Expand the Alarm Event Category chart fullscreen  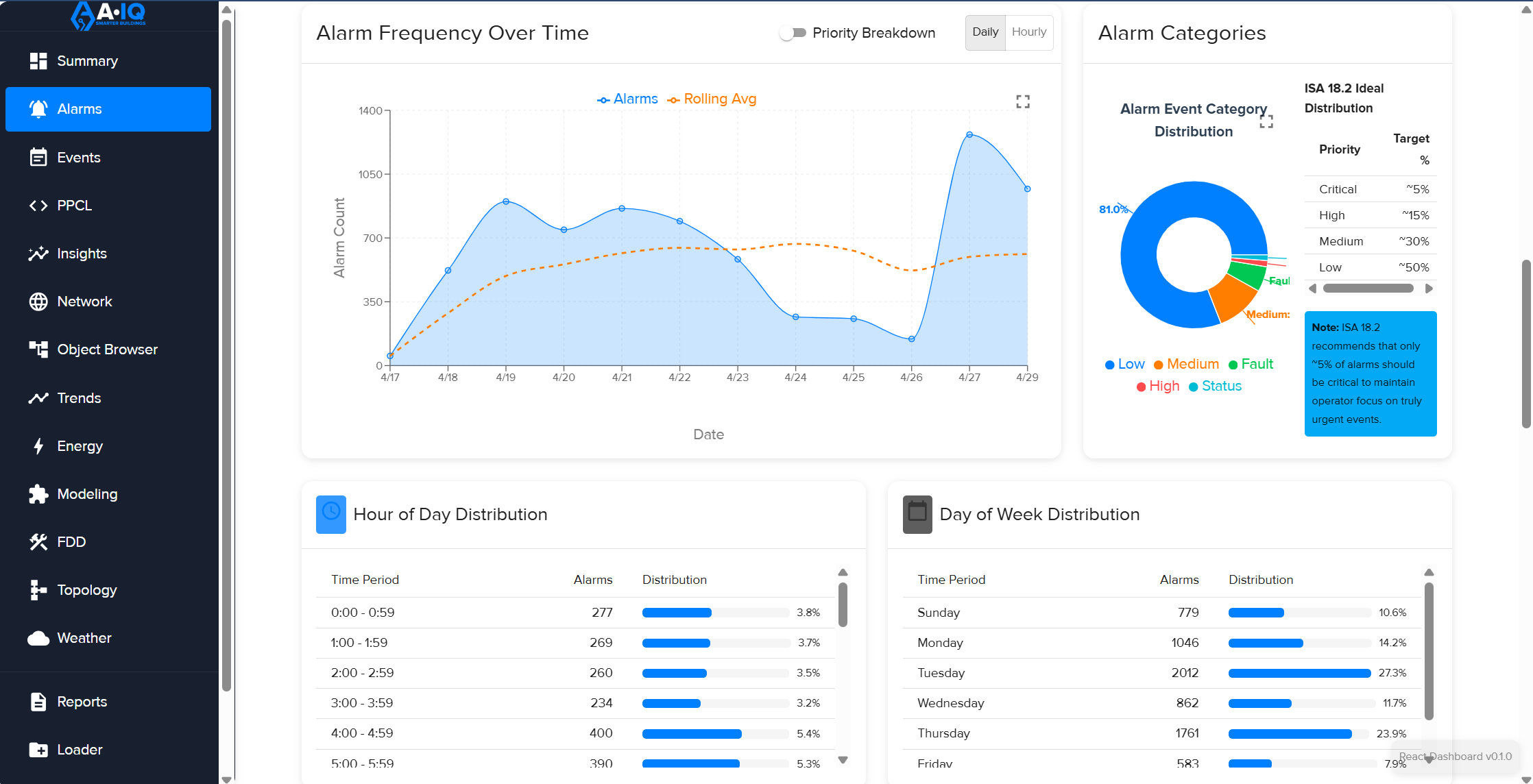pos(1266,121)
